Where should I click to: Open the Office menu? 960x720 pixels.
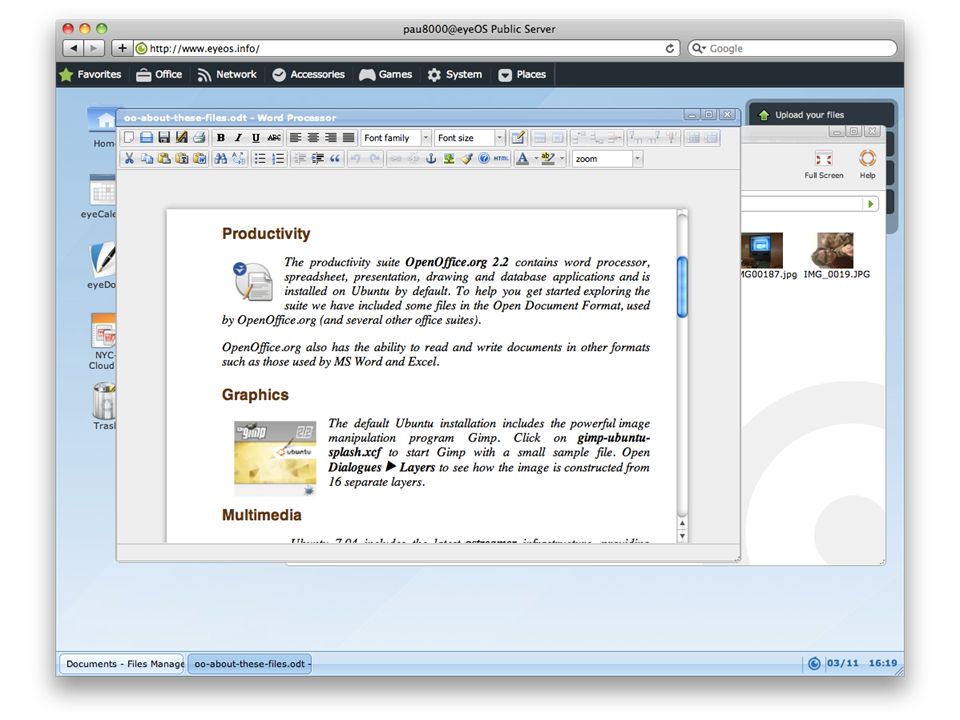tap(159, 75)
